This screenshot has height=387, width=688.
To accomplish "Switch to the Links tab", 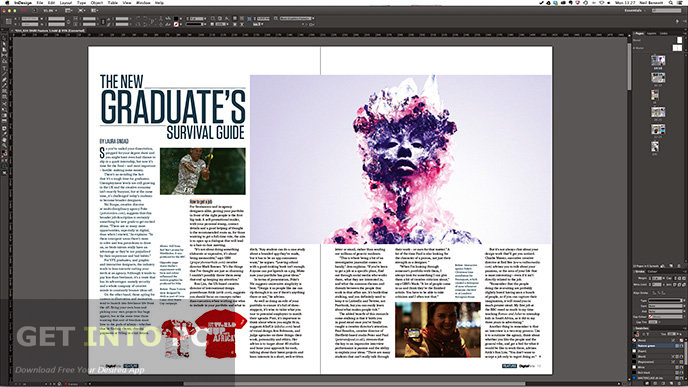I will pyautogui.click(x=663, y=33).
